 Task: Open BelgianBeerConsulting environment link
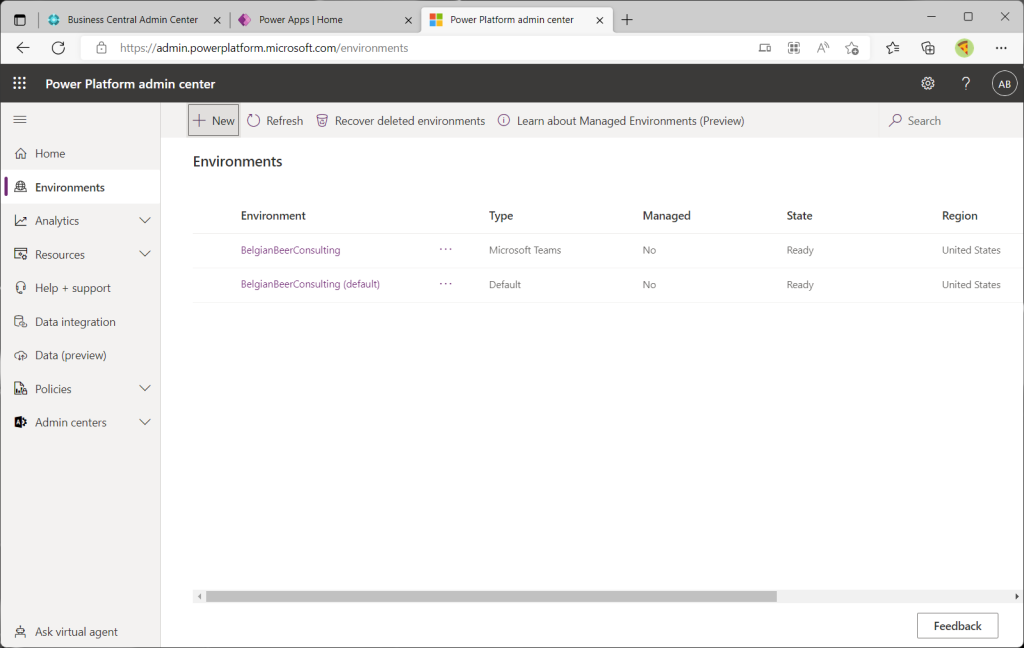pyautogui.click(x=291, y=250)
